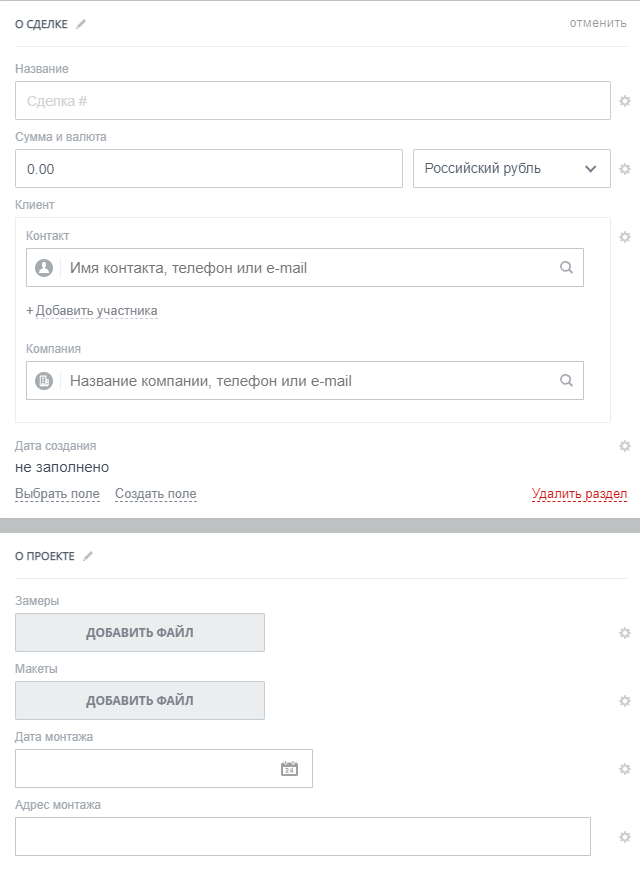Screen dimensions: 640x869
Task: Click the gear icon beside Клиент block
Action: (625, 237)
